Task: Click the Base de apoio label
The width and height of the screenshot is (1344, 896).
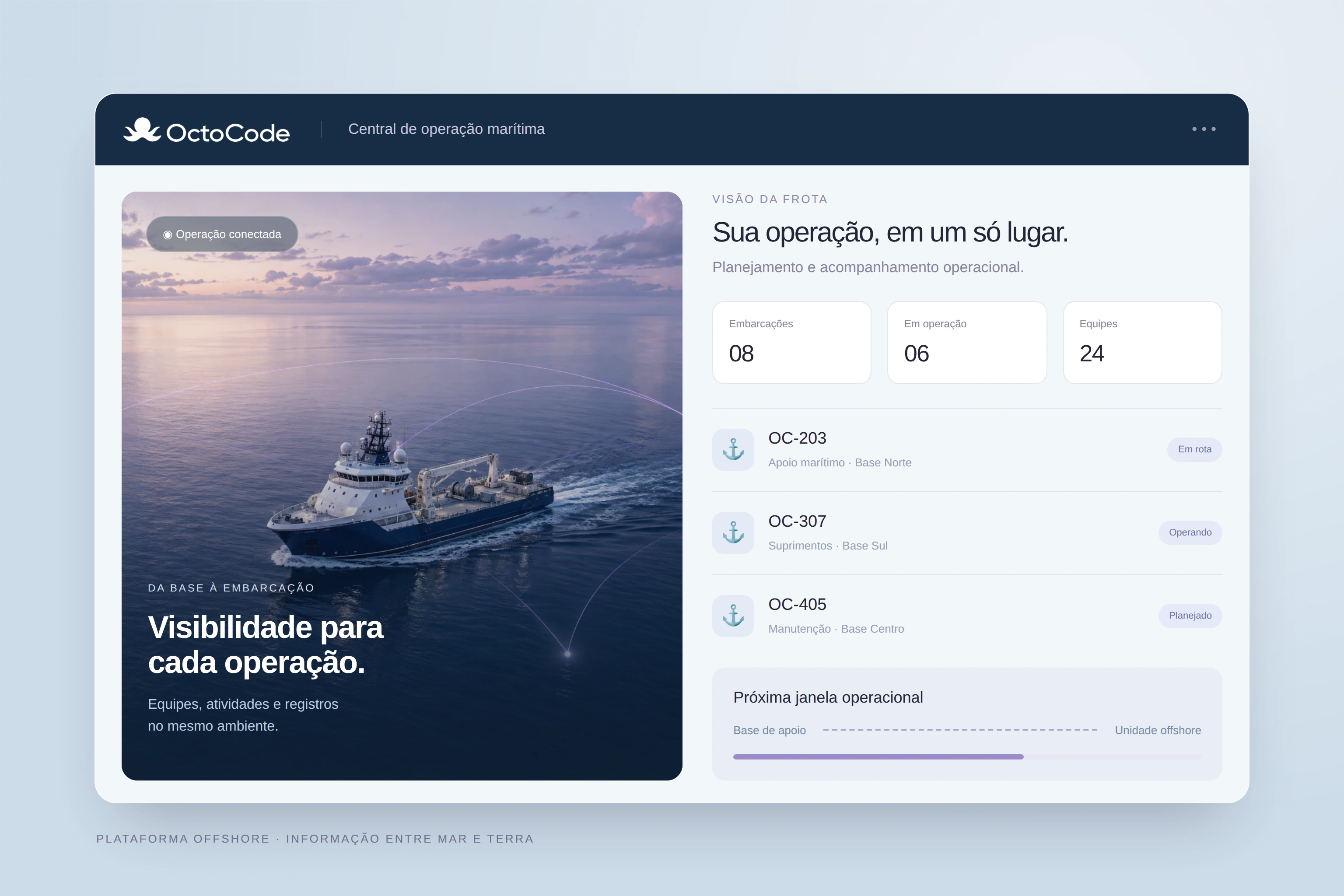Action: coord(769,730)
